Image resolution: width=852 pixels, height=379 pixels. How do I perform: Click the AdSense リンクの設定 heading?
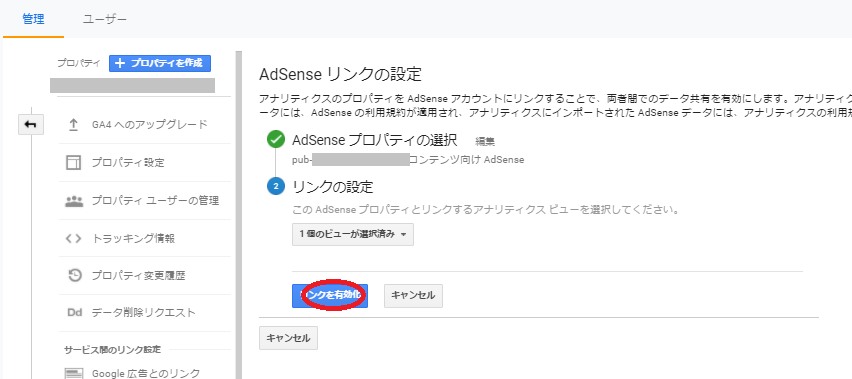point(341,73)
